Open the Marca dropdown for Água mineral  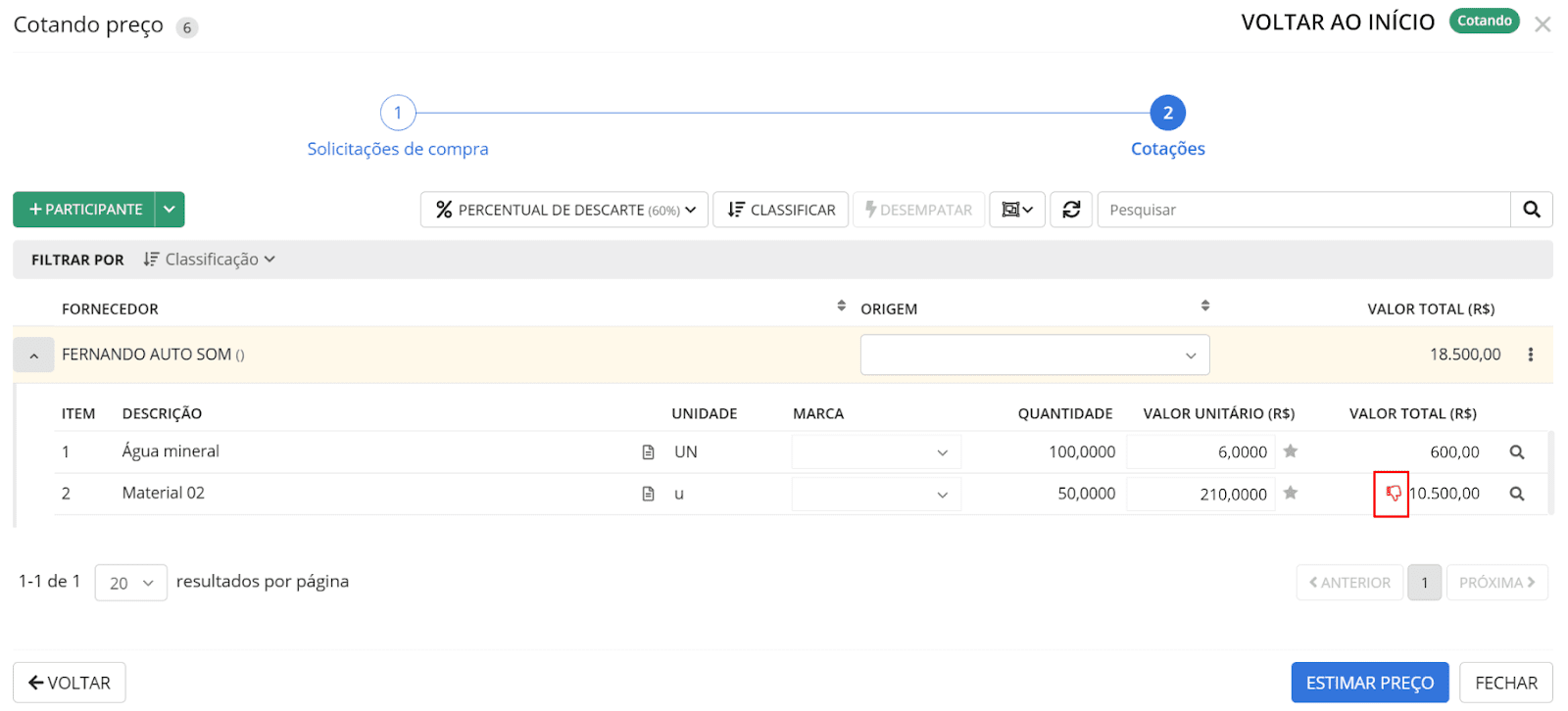point(875,452)
